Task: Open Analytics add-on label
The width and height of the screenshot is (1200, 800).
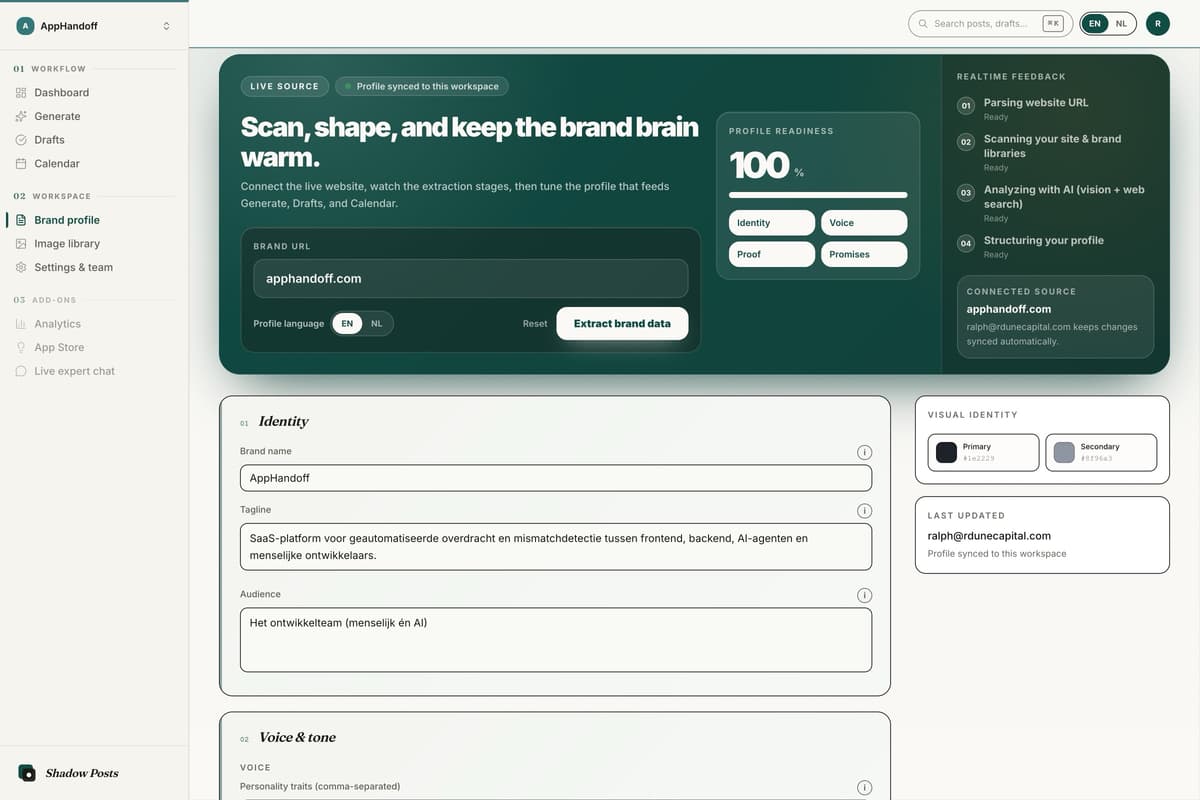Action: [58, 324]
